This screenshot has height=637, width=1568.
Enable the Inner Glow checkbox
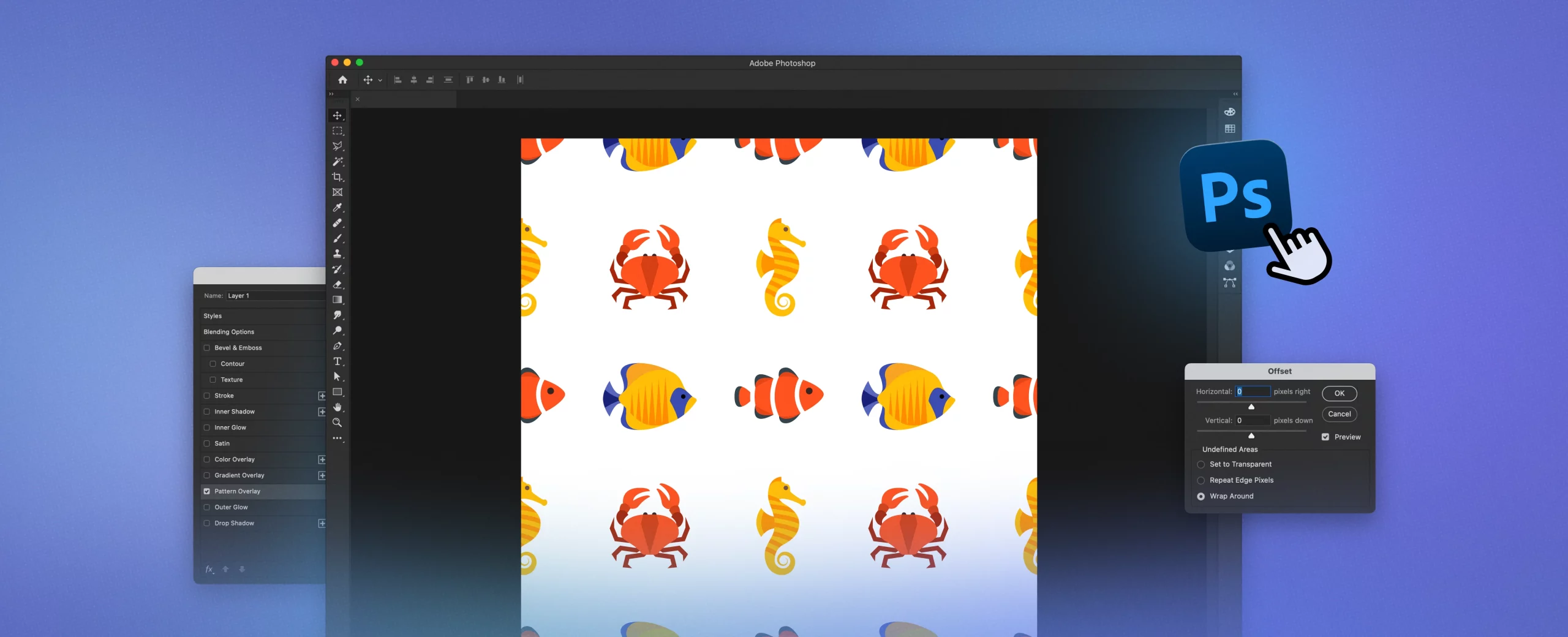[207, 428]
